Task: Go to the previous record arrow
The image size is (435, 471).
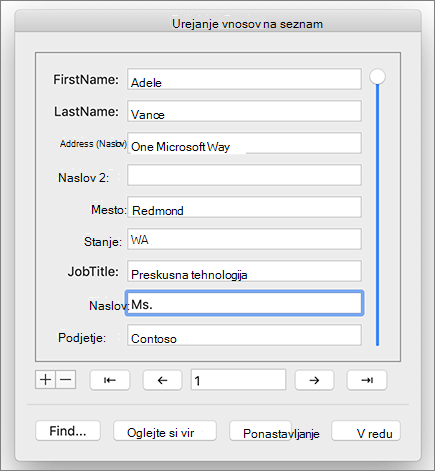Action: click(x=162, y=380)
